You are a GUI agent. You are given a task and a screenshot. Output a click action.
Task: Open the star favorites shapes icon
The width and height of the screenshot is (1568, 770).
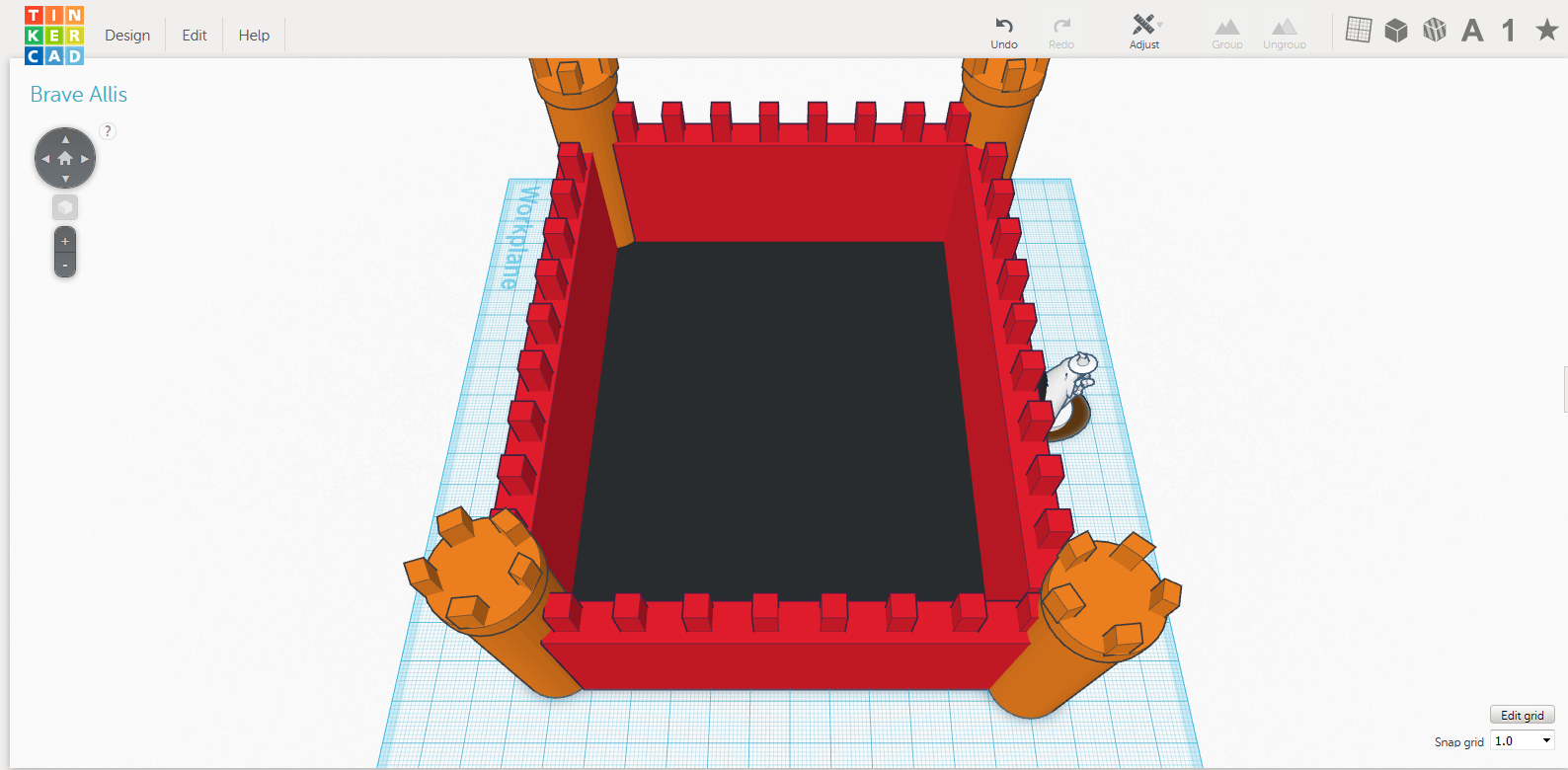click(x=1547, y=30)
